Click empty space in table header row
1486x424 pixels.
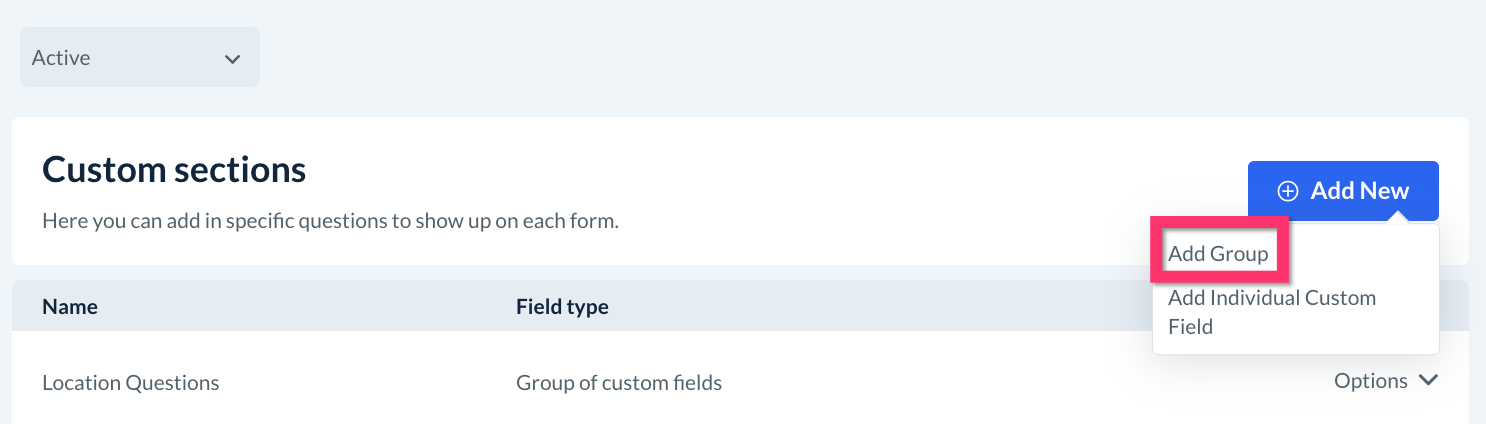pos(850,307)
